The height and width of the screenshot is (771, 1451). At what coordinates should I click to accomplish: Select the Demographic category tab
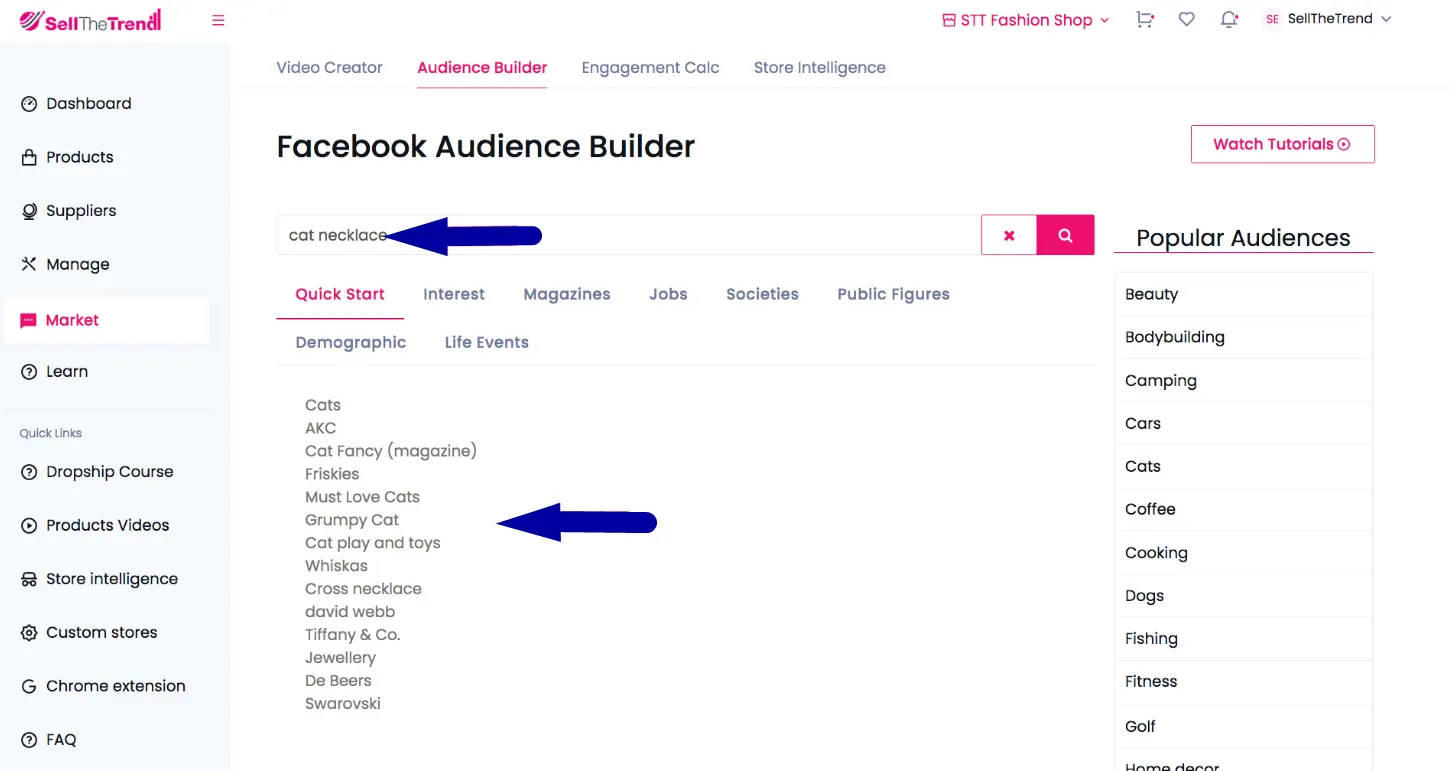pos(351,342)
